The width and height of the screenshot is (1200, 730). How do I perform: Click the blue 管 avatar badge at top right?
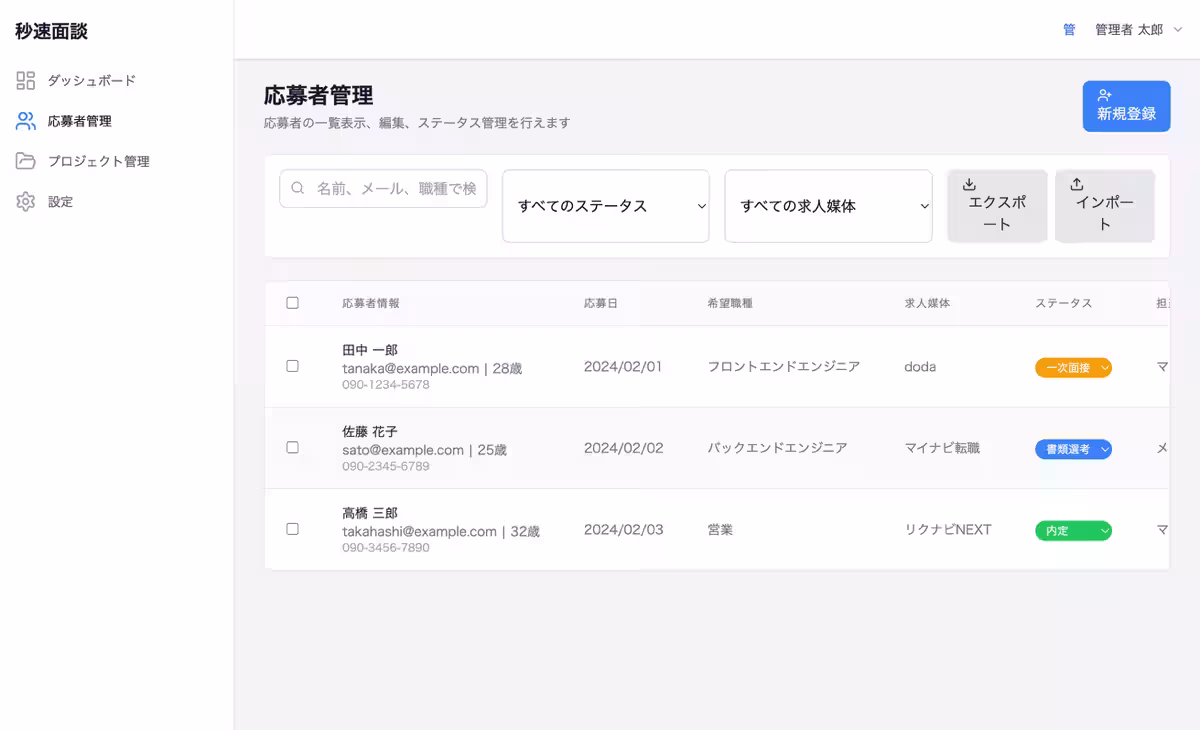click(1068, 29)
